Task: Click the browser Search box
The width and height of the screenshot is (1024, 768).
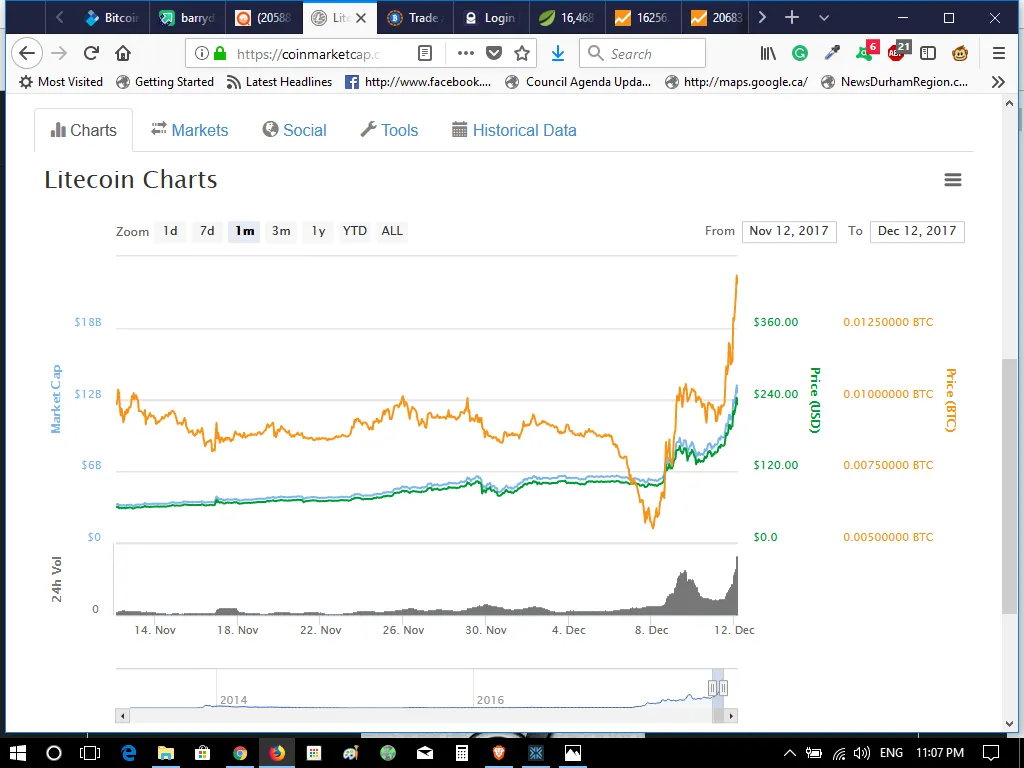Action: (643, 54)
